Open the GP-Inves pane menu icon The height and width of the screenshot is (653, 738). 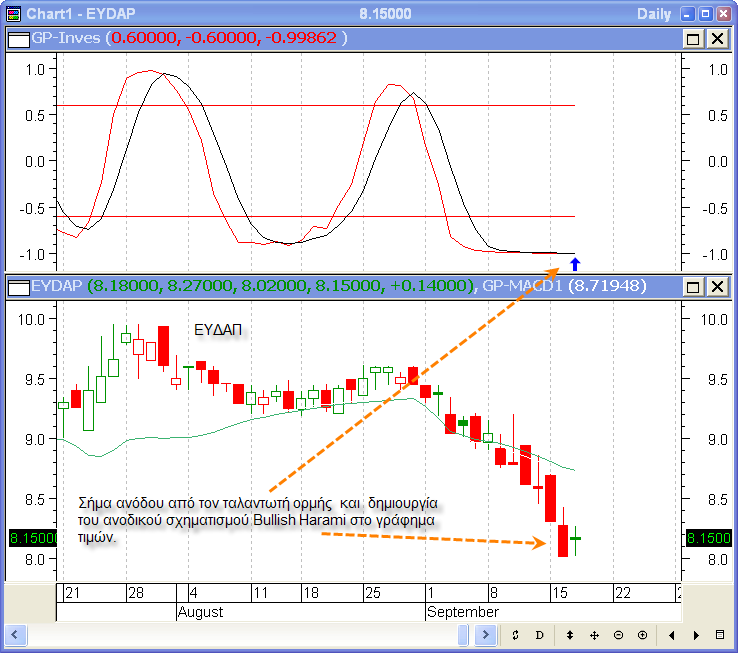(x=18, y=38)
